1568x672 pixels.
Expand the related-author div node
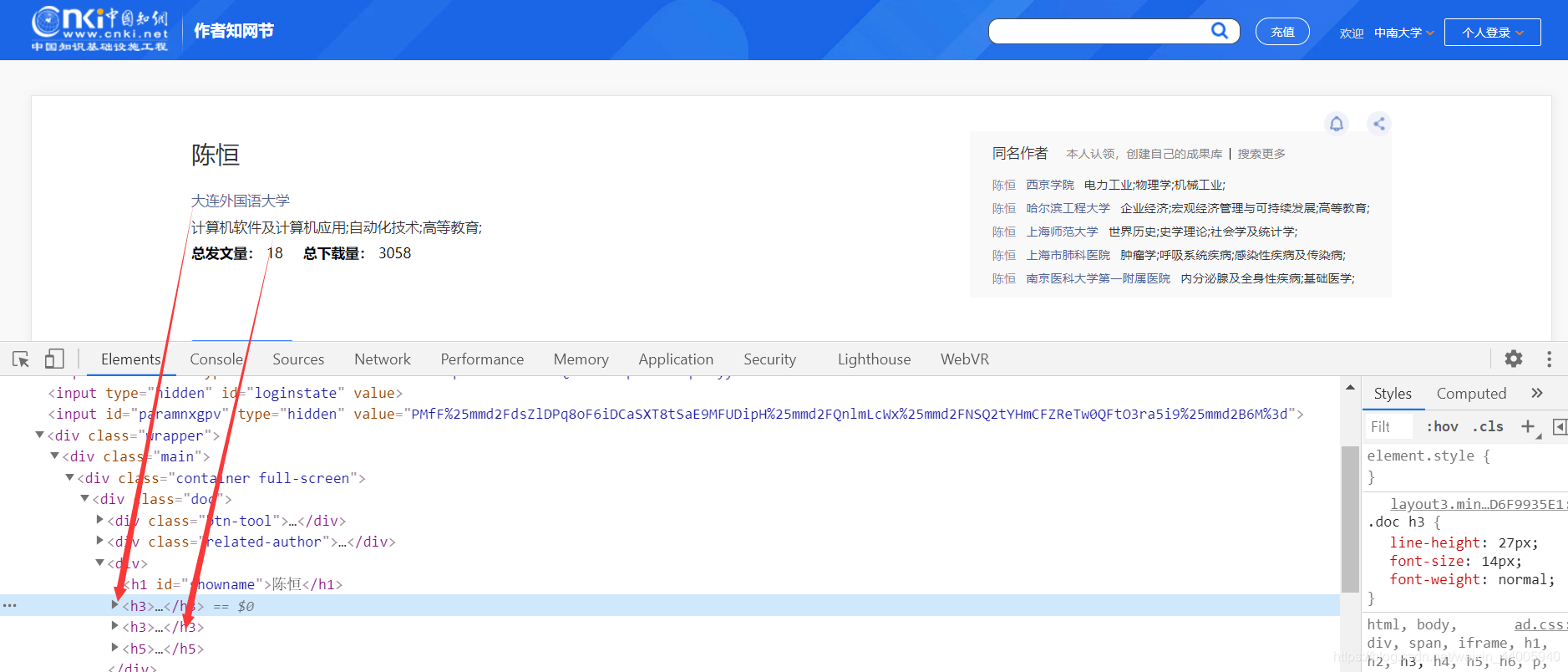click(x=100, y=541)
